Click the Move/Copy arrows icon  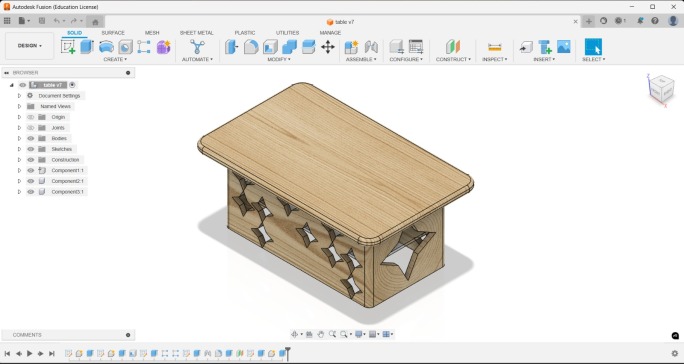coord(328,47)
